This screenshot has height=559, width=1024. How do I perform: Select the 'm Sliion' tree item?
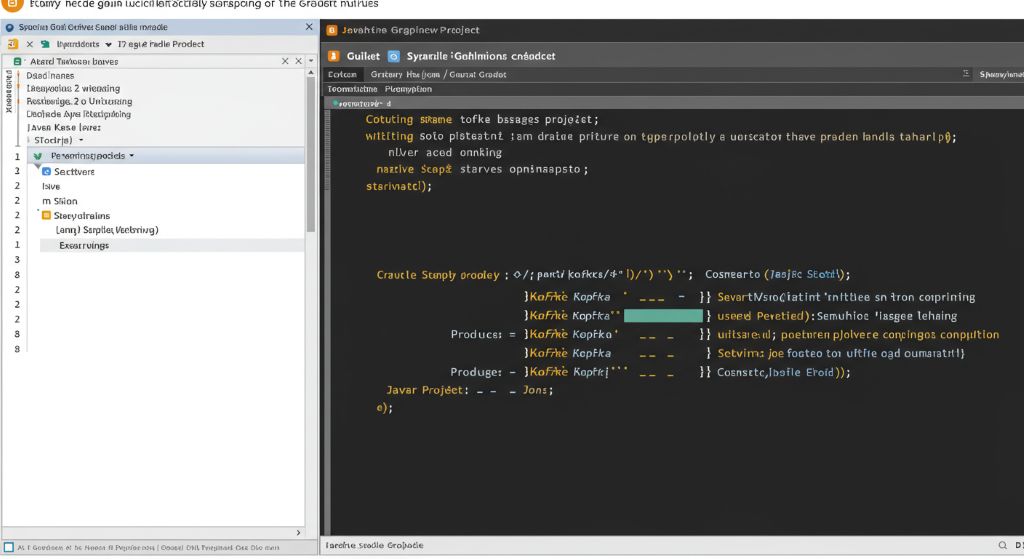[x=59, y=201]
